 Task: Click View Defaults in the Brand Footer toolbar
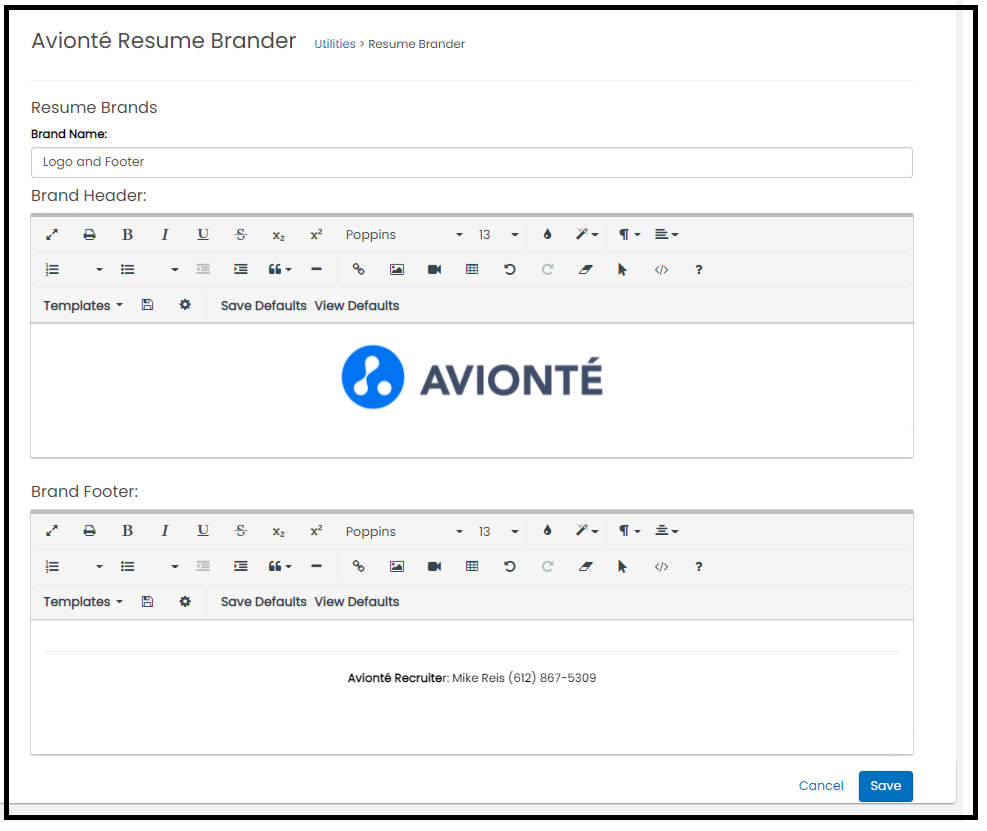click(x=357, y=602)
